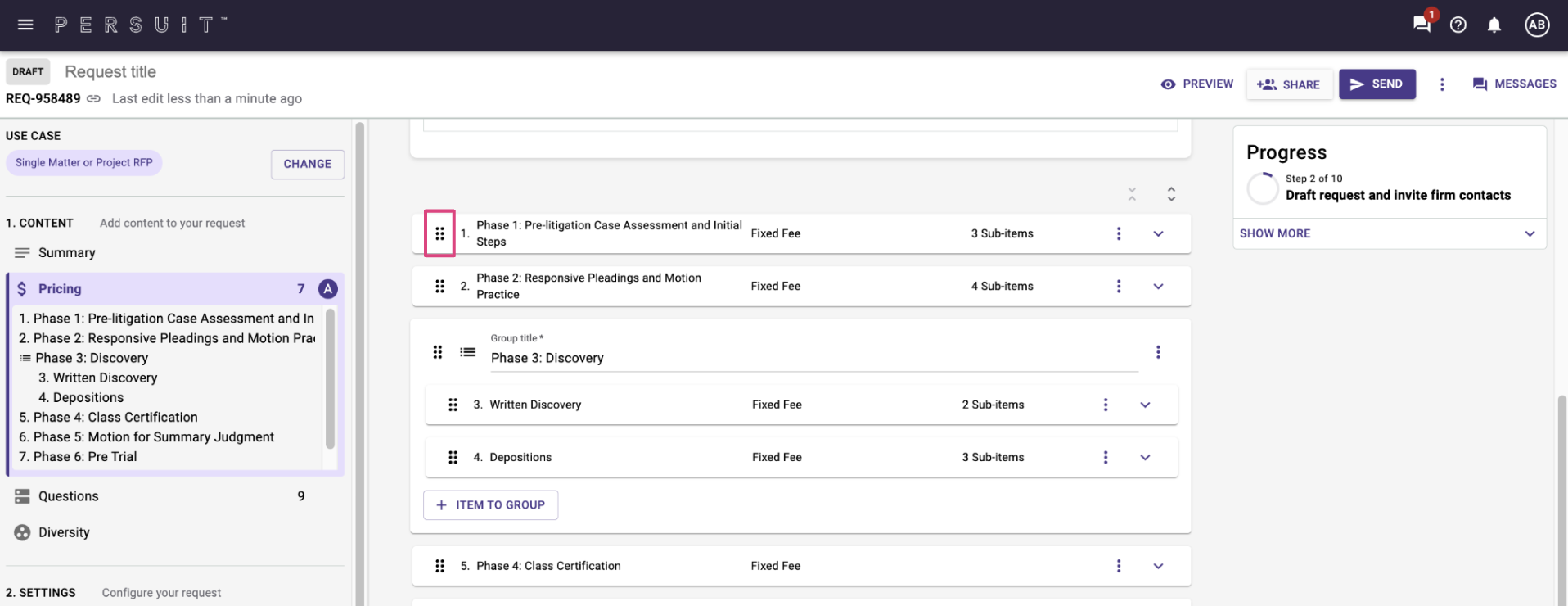1568x606 pixels.
Task: Click '4 Sub-items' on Phase 2 row
Action: [x=1003, y=286]
